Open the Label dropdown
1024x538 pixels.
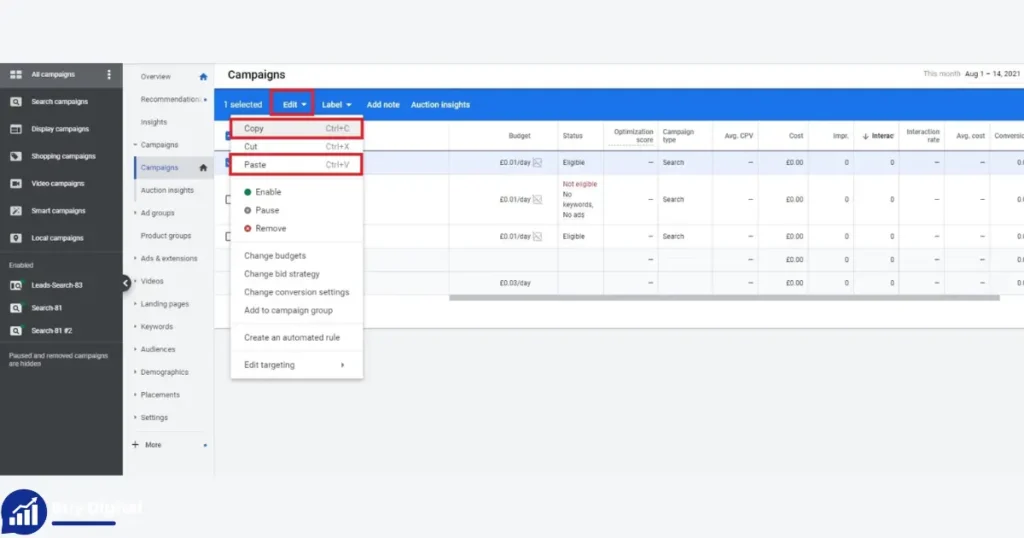(x=336, y=104)
